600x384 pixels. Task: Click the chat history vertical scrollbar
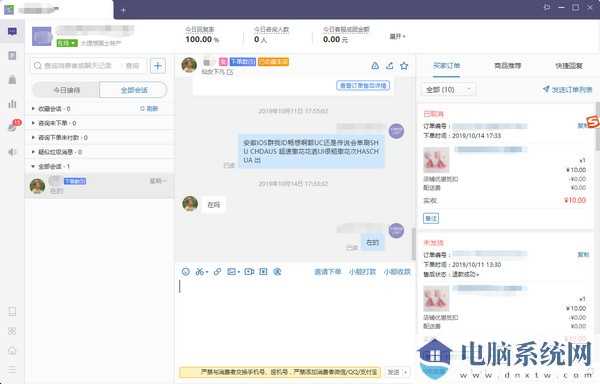coord(413,243)
